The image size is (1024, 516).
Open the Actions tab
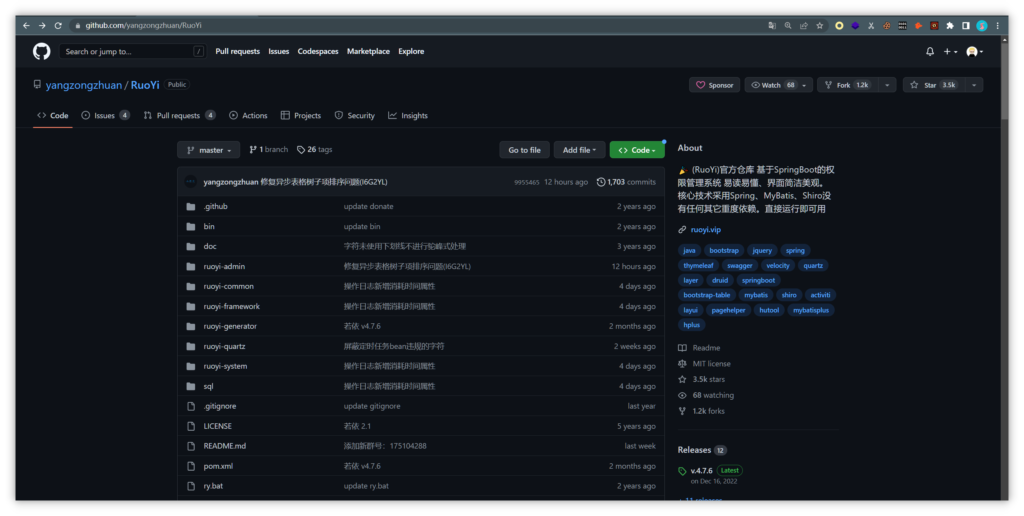click(x=248, y=116)
